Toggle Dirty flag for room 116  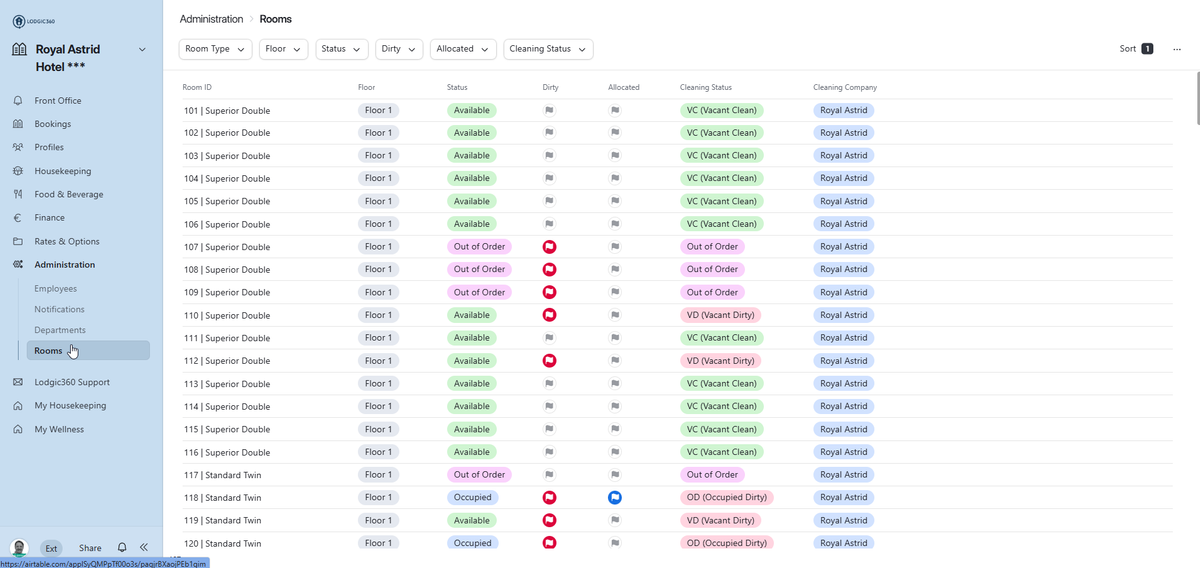[x=549, y=452]
